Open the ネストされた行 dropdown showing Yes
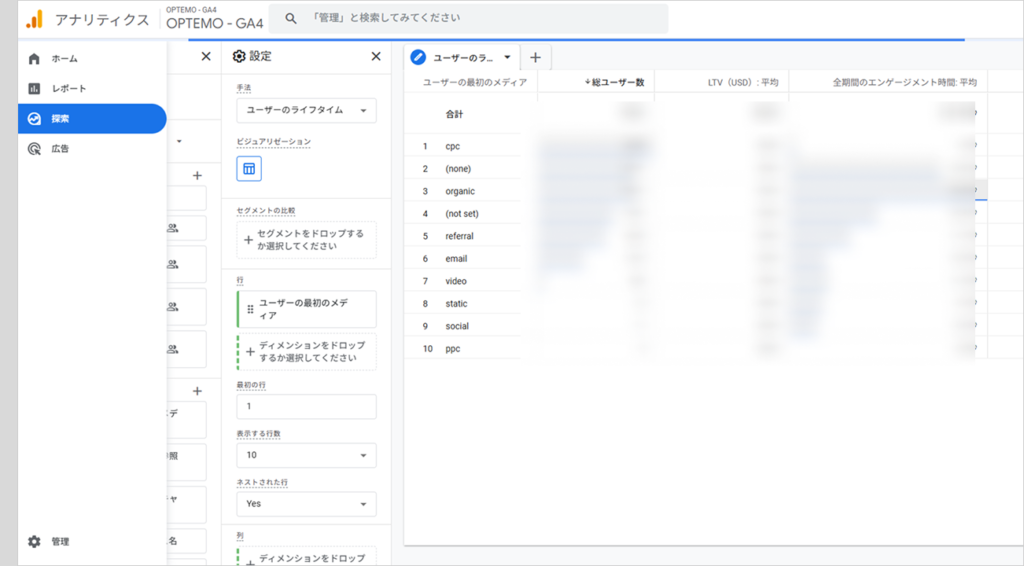Viewport: 1024px width, 566px height. (306, 504)
